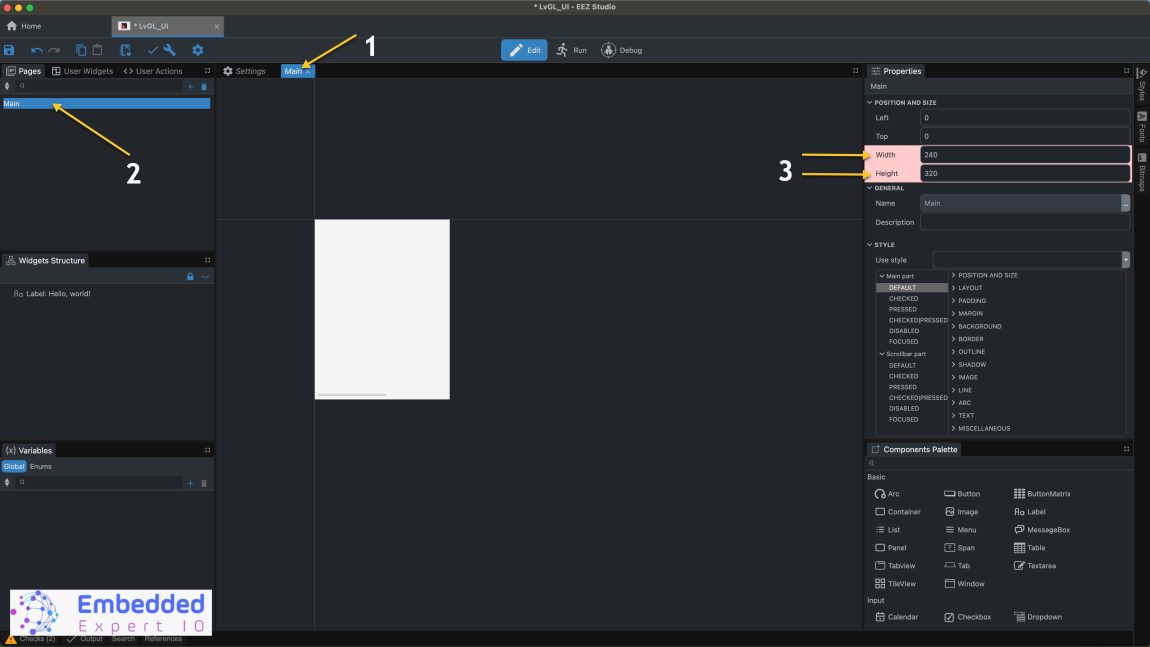Click the Paste icon in the toolbar
This screenshot has height=647, width=1150.
(97, 49)
